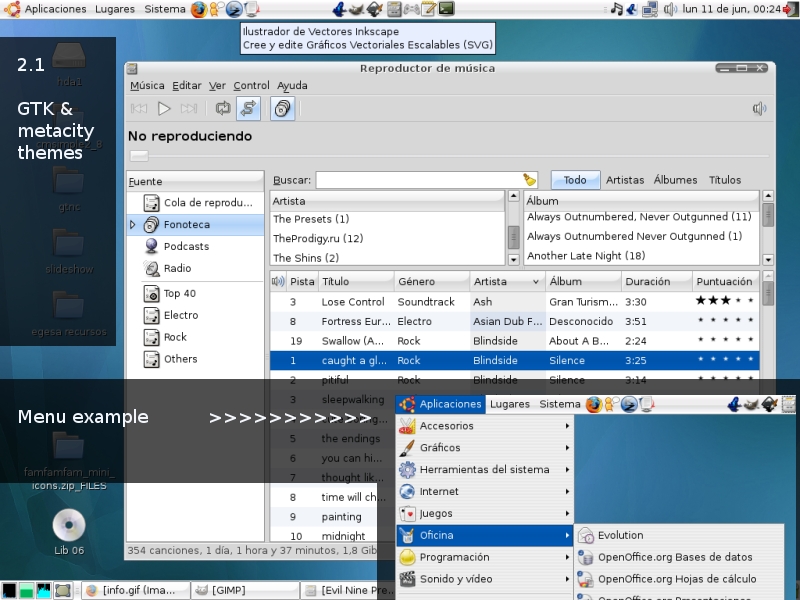Sort by the Título column header
This screenshot has height=600, width=800.
coord(356,282)
